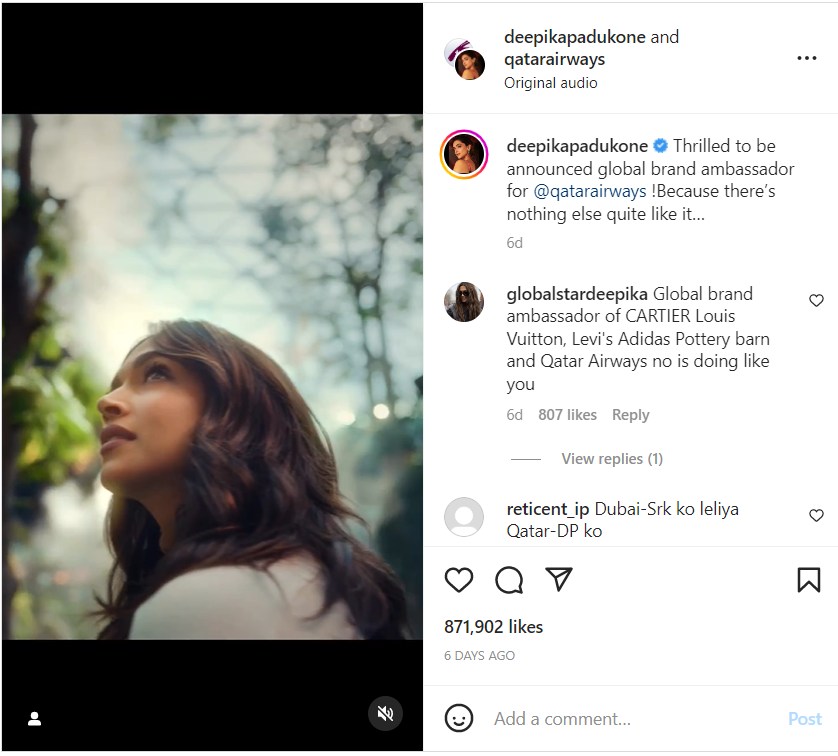Image resolution: width=838 pixels, height=756 pixels.
Task: Save post with the bookmark icon
Action: point(808,580)
